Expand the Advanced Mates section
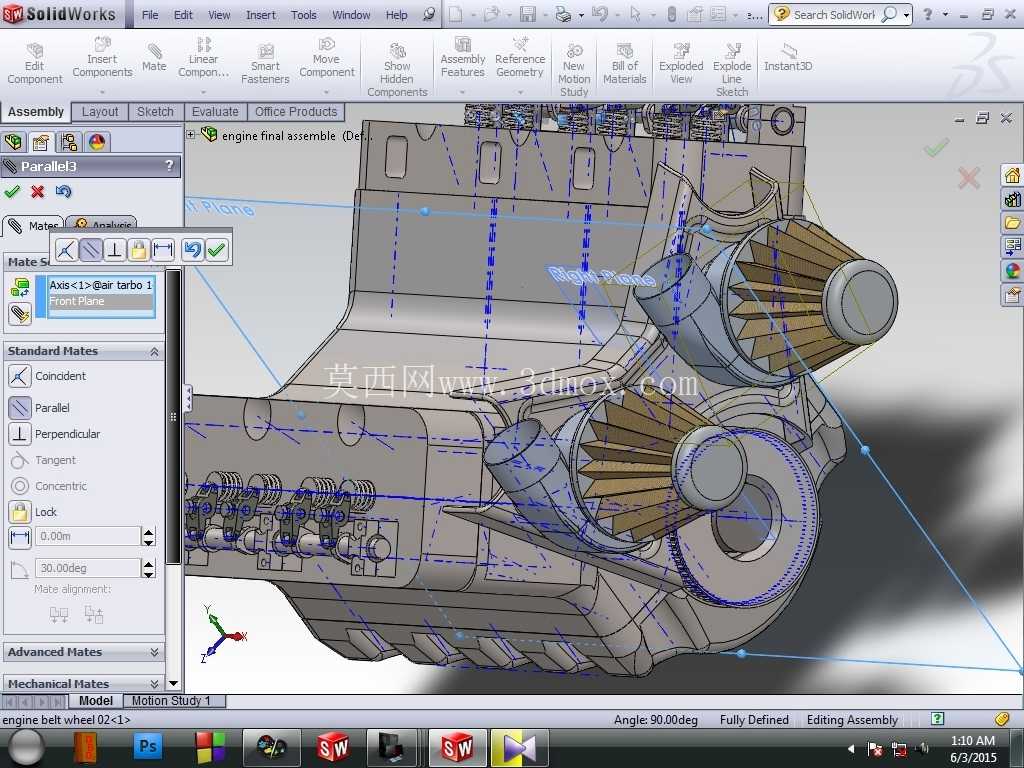1024x768 pixels. pyautogui.click(x=84, y=652)
